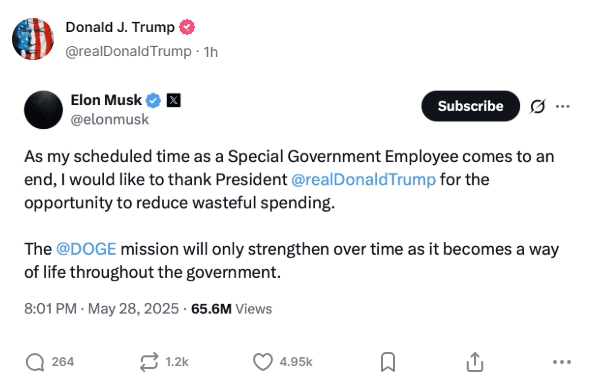The width and height of the screenshot is (601, 389).
Task: Open bottom row three-dot more menu
Action: click(x=562, y=362)
